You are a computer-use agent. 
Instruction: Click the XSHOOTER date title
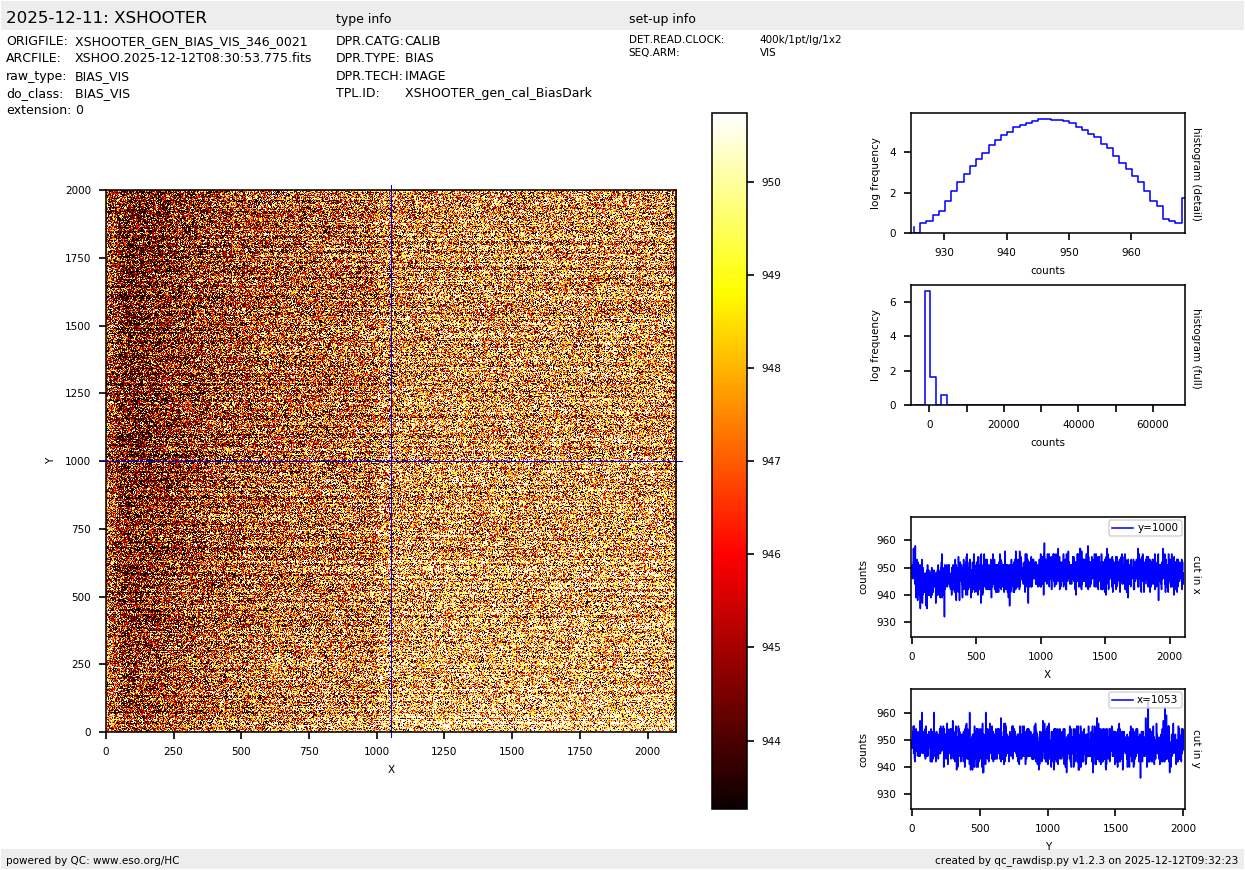pos(106,18)
